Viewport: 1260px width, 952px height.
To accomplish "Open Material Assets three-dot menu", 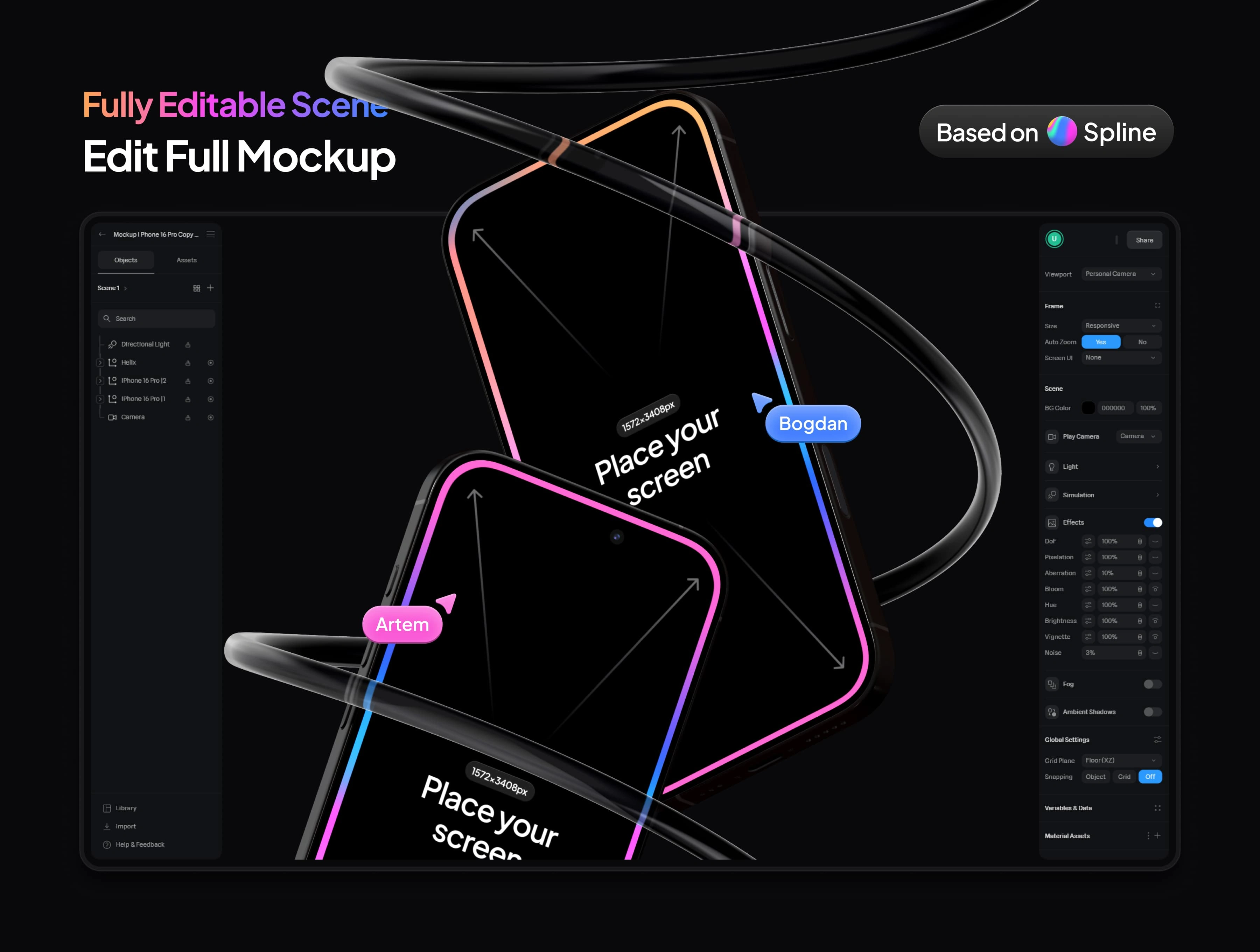I will 1148,836.
